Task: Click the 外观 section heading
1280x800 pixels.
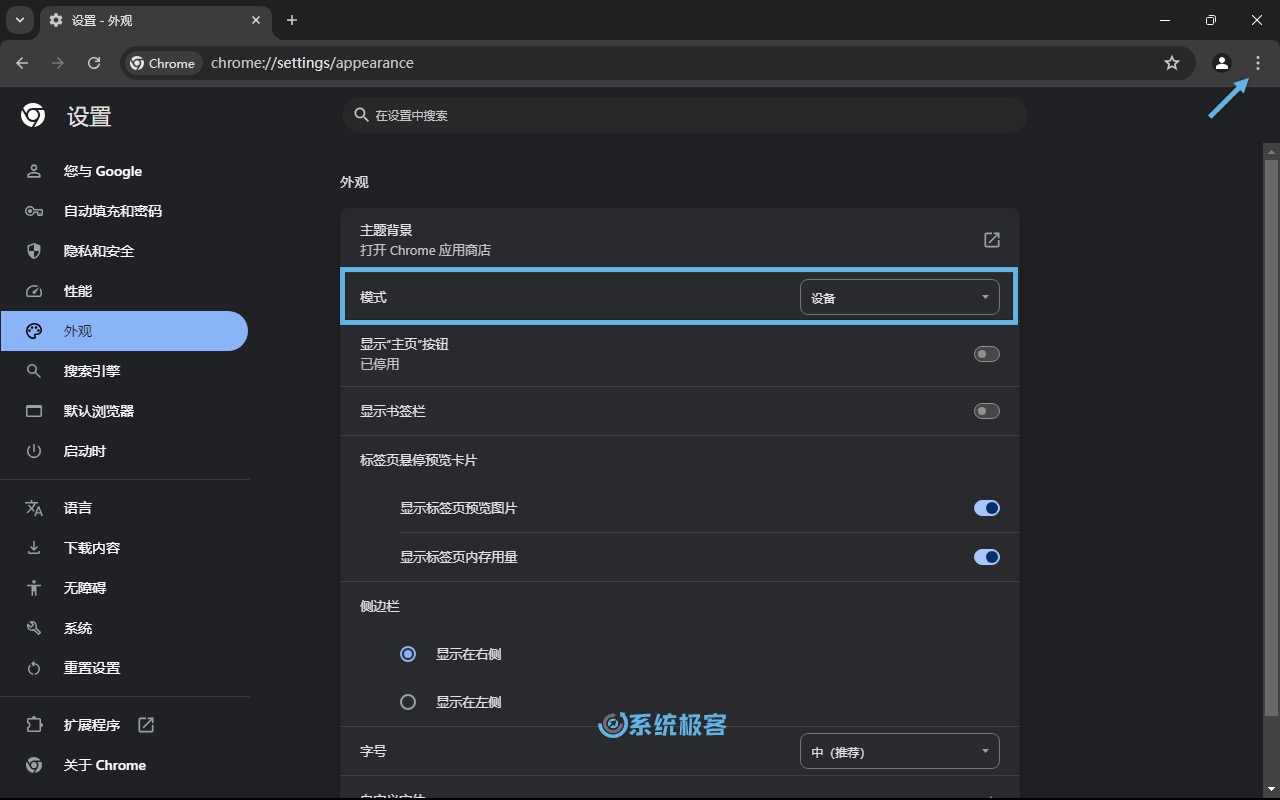Action: coord(354,182)
